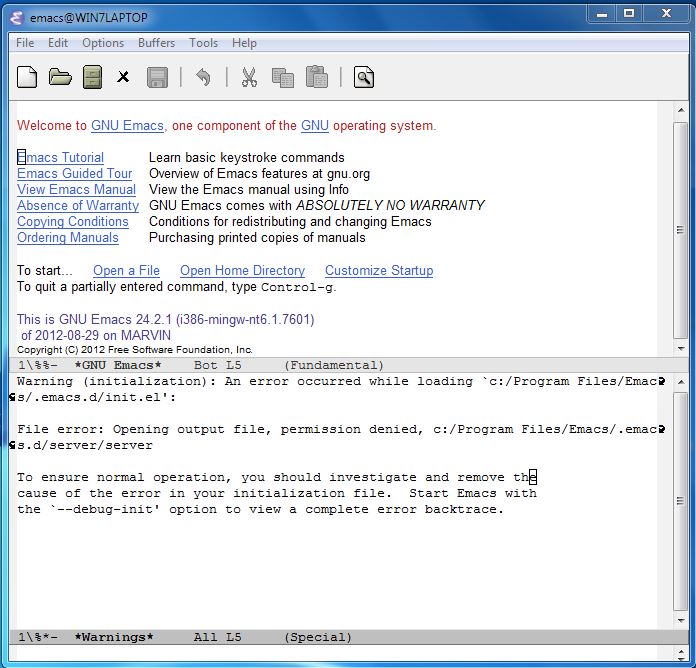
Task: Click the (Special) mode indicator
Action: pyautogui.click(x=318, y=637)
